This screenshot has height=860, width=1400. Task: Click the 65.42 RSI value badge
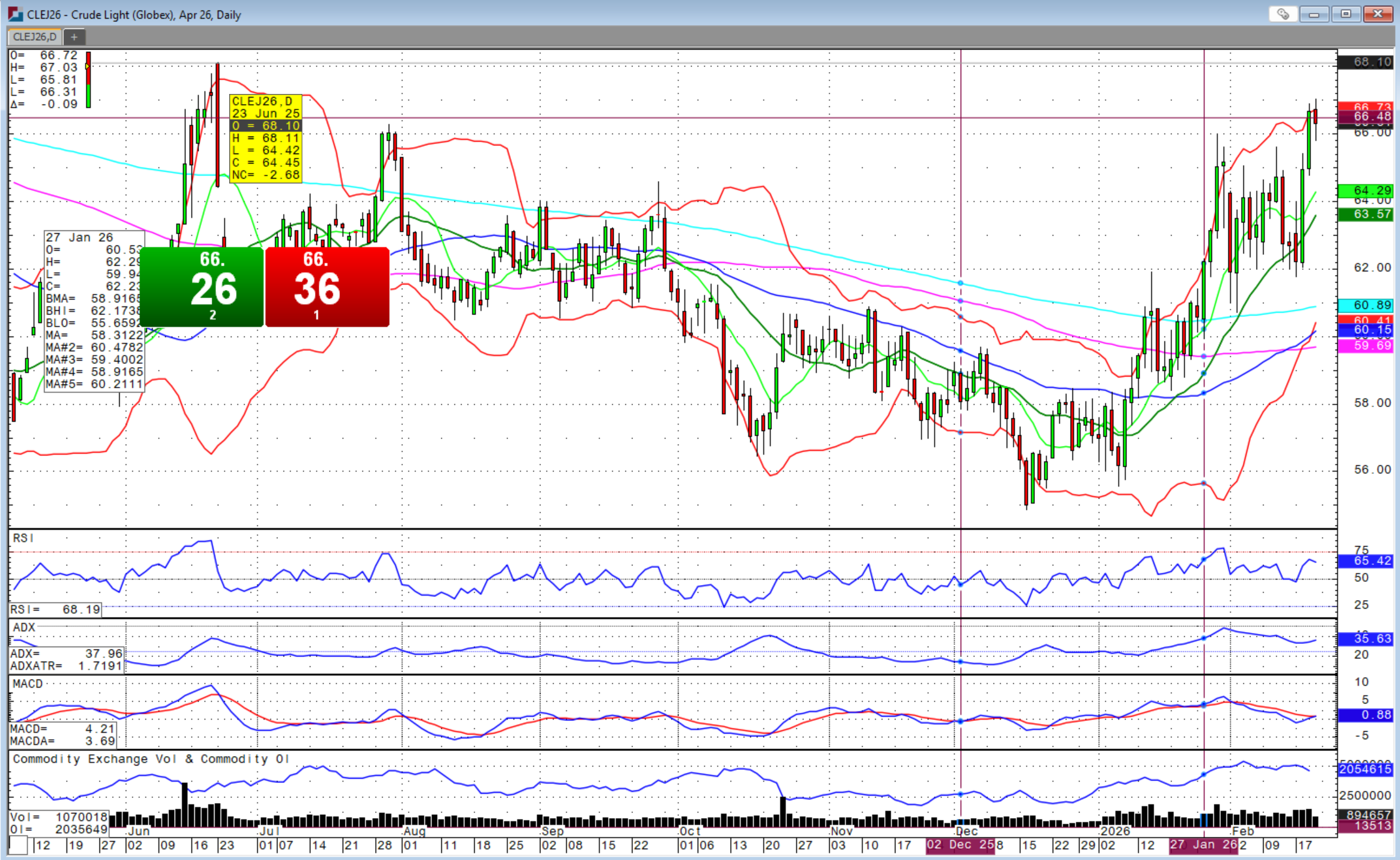pyautogui.click(x=1365, y=561)
